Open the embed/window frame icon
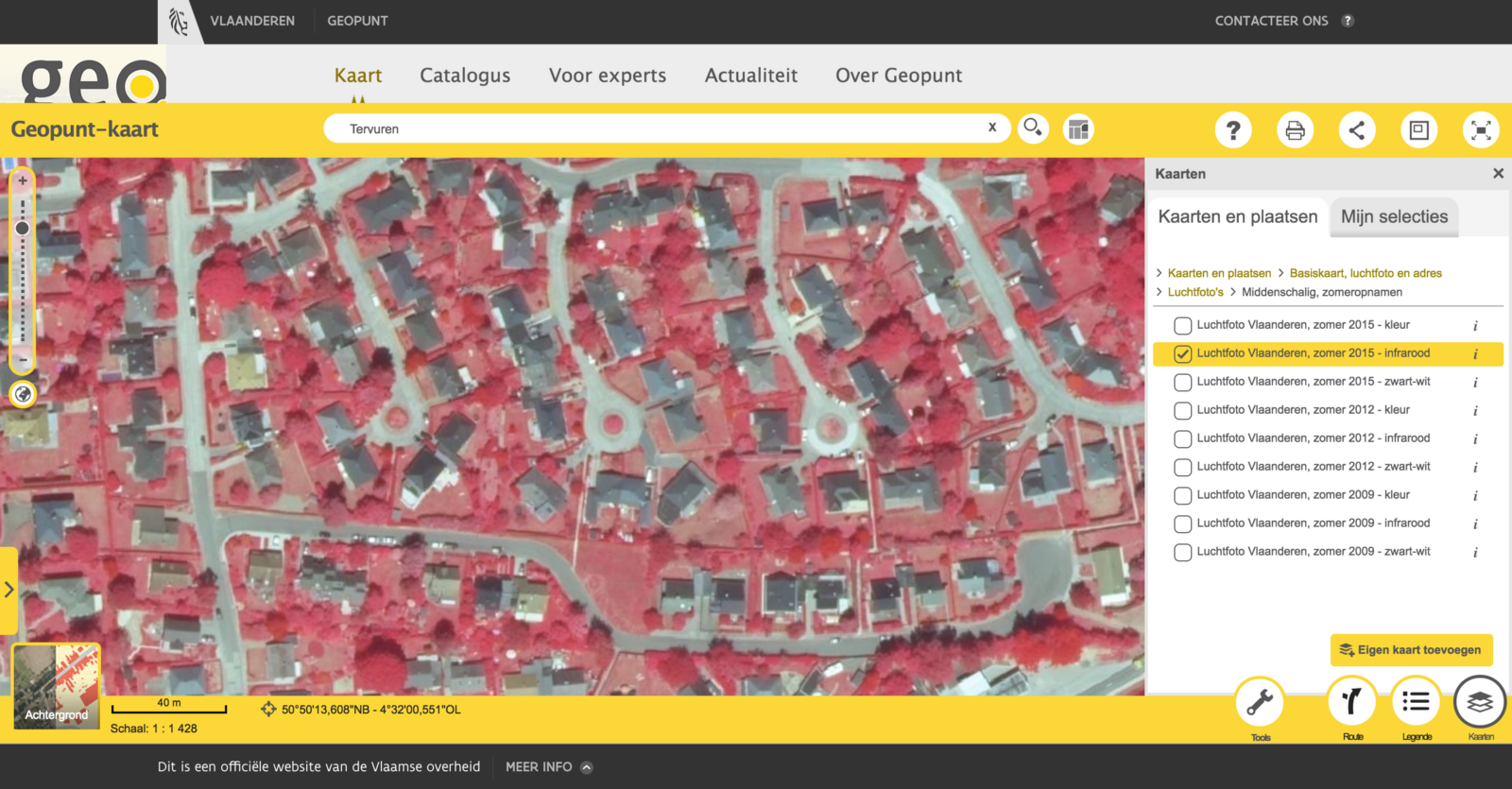The height and width of the screenshot is (789, 1512). click(1418, 129)
